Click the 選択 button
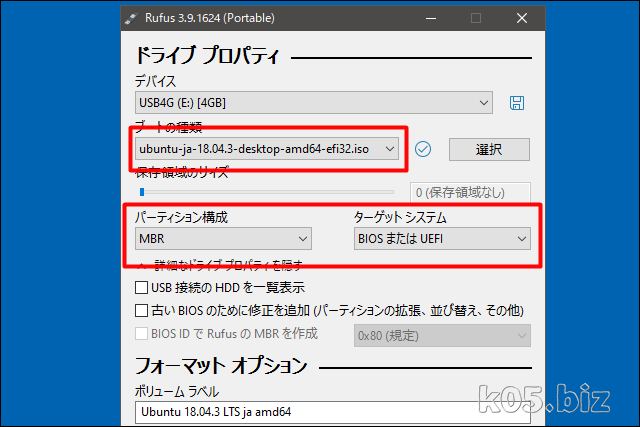This screenshot has height=427, width=640. [x=489, y=149]
